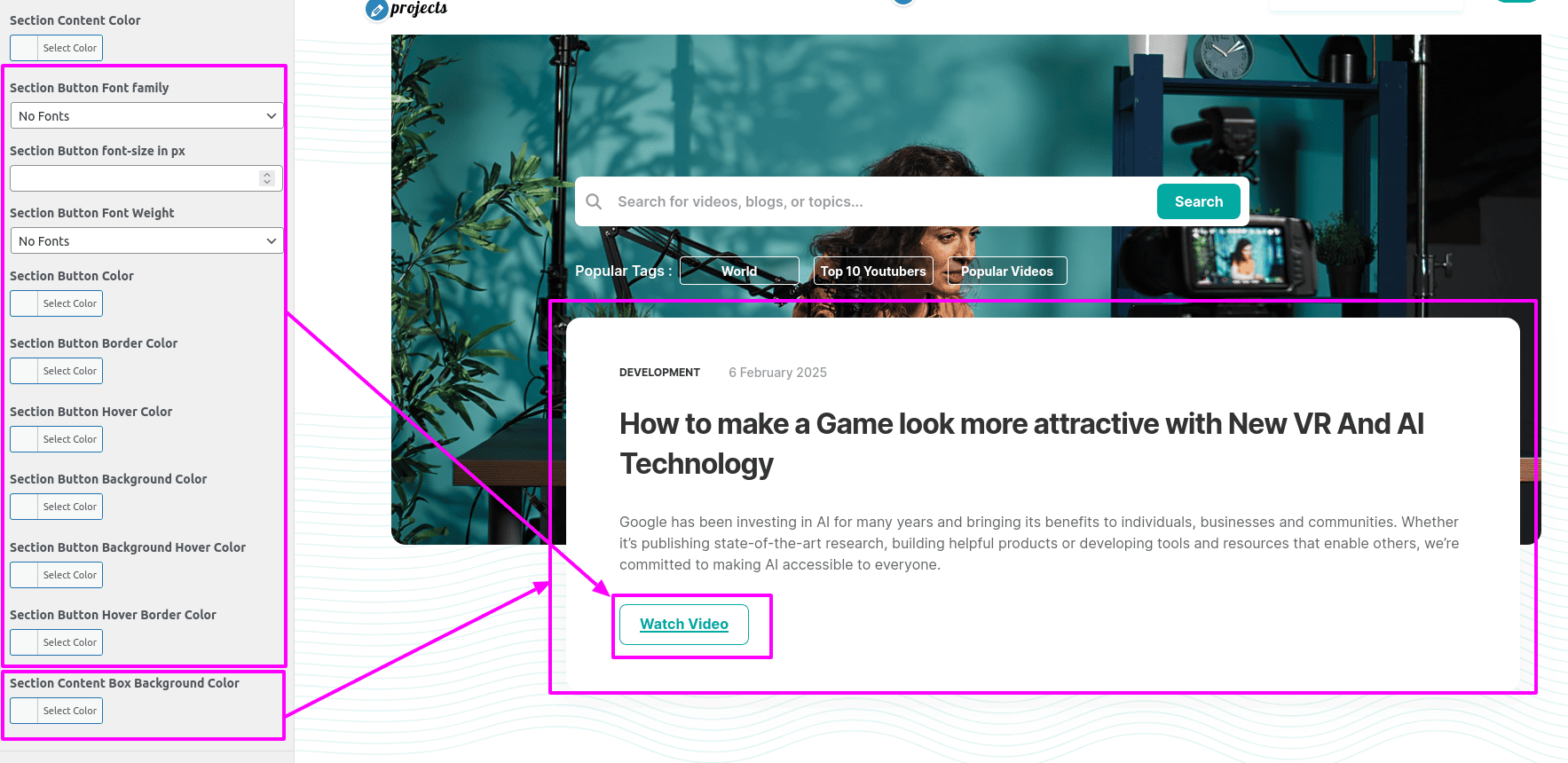Click the Popular Tags label
Viewport: 1568px width, 763px height.
(x=623, y=271)
